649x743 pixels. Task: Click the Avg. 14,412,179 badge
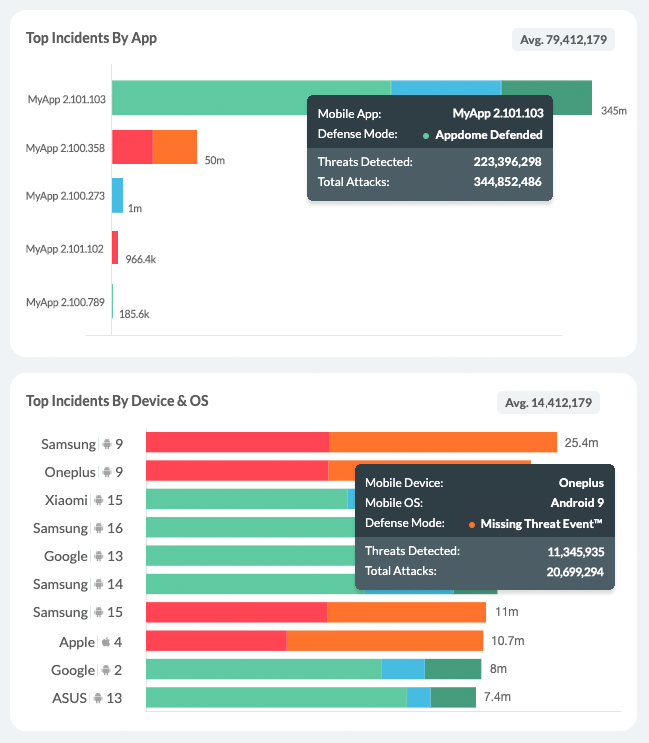click(548, 403)
